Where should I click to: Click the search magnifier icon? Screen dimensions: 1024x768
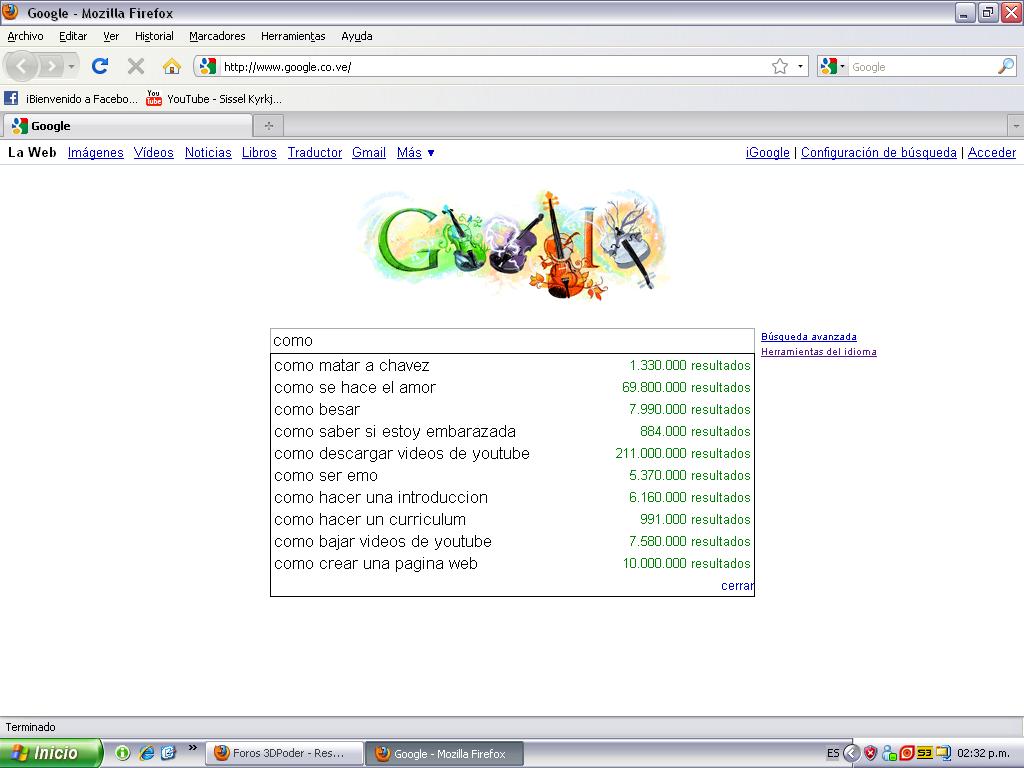[x=1006, y=66]
